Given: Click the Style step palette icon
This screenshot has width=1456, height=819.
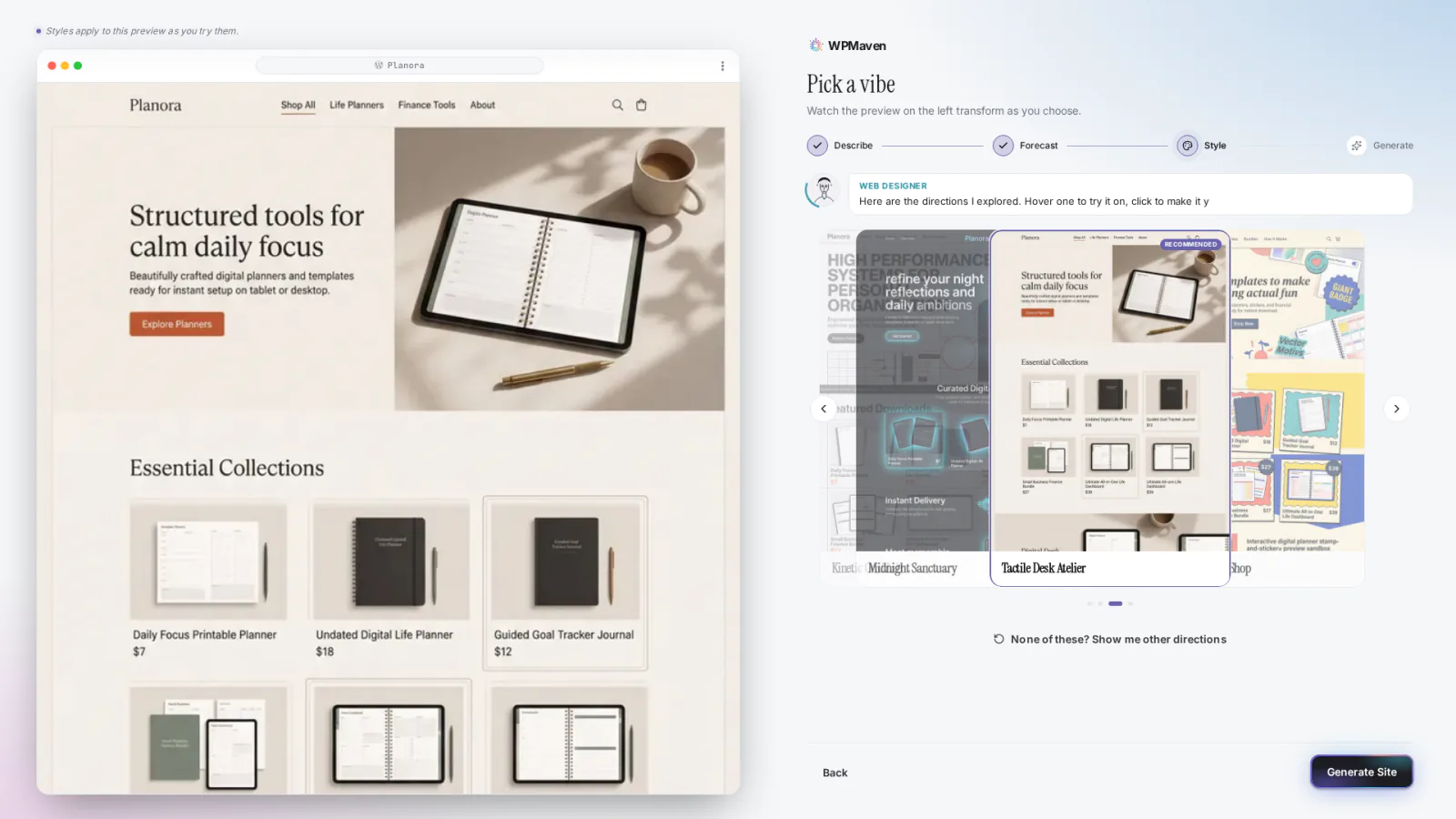Looking at the screenshot, I should (x=1188, y=146).
